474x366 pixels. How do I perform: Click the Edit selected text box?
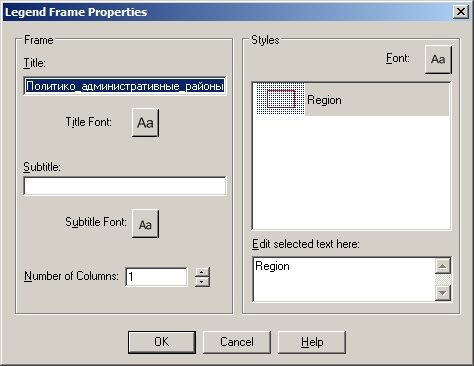pos(344,279)
